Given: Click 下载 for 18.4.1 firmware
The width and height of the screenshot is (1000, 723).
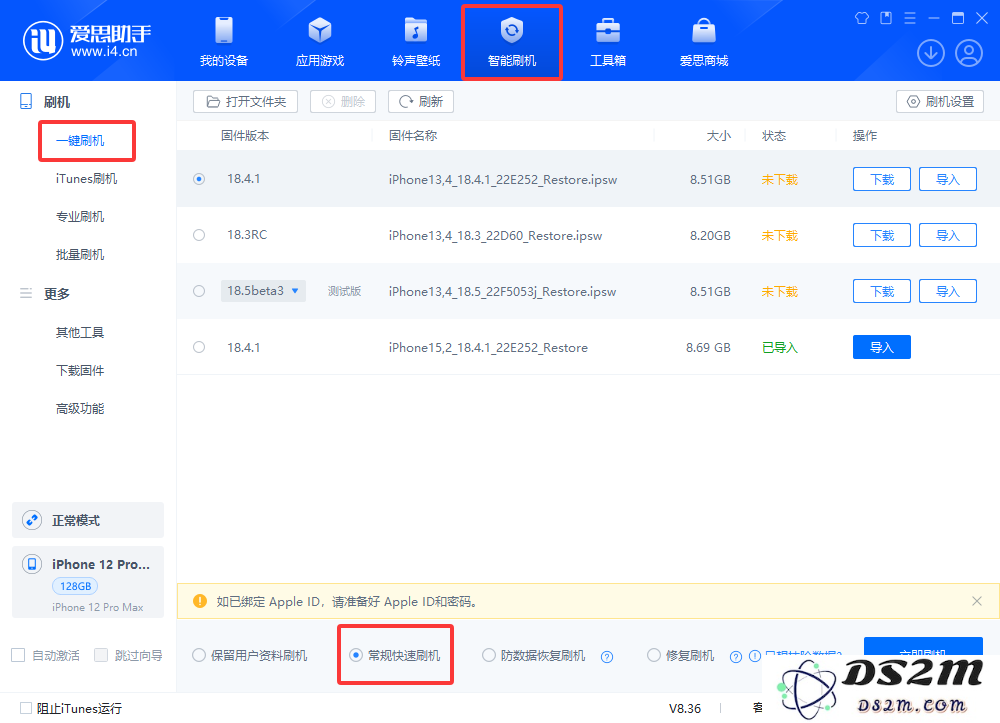Looking at the screenshot, I should (882, 179).
